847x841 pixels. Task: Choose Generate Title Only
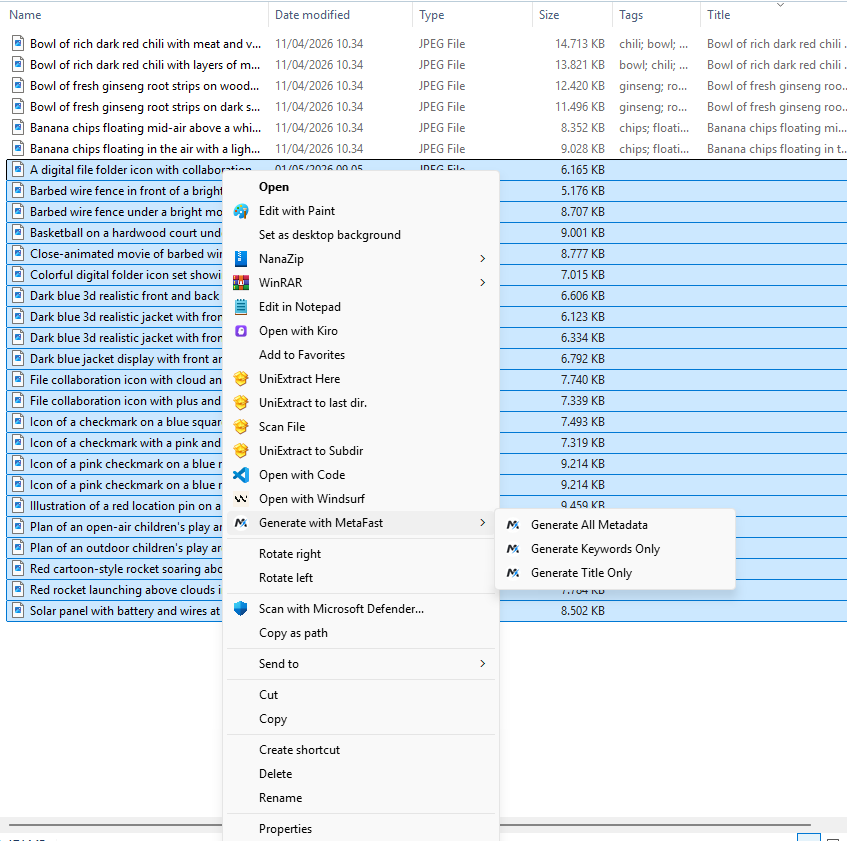click(x=615, y=573)
